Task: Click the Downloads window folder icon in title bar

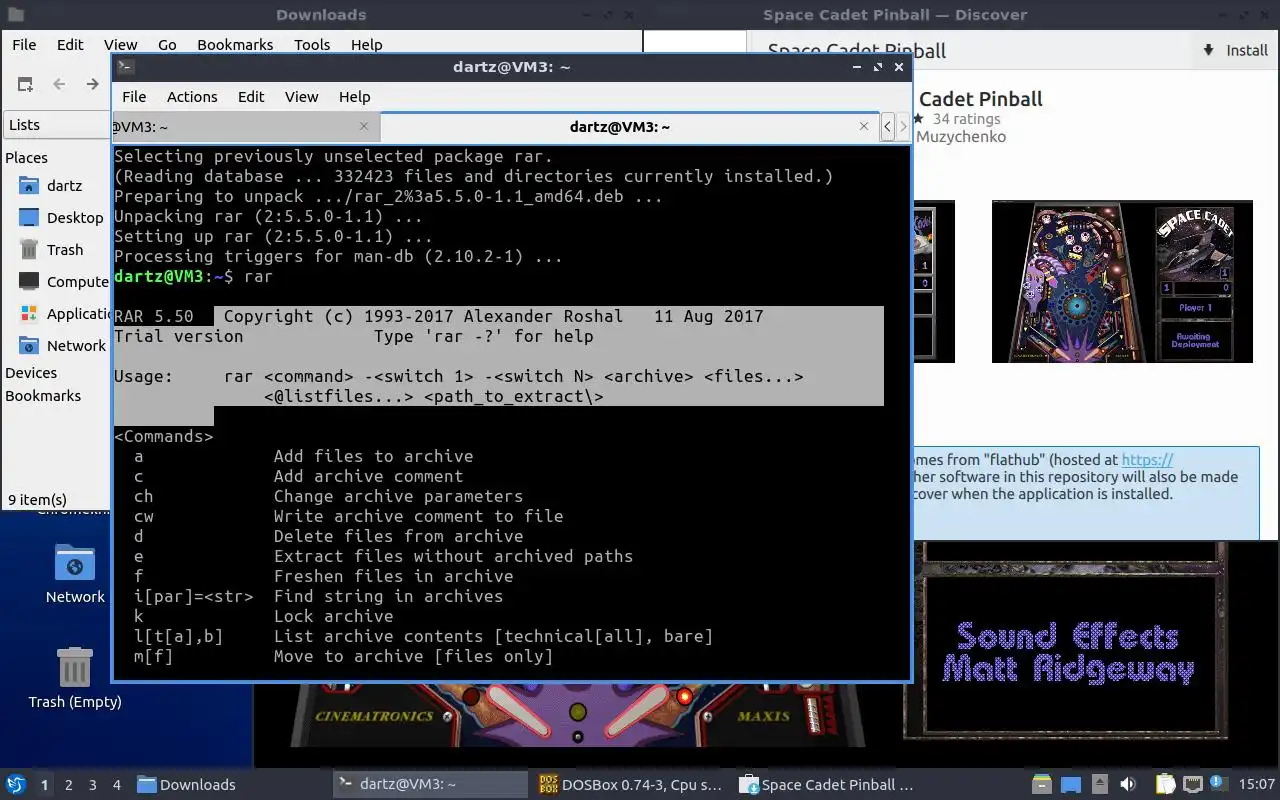Action: tap(15, 15)
